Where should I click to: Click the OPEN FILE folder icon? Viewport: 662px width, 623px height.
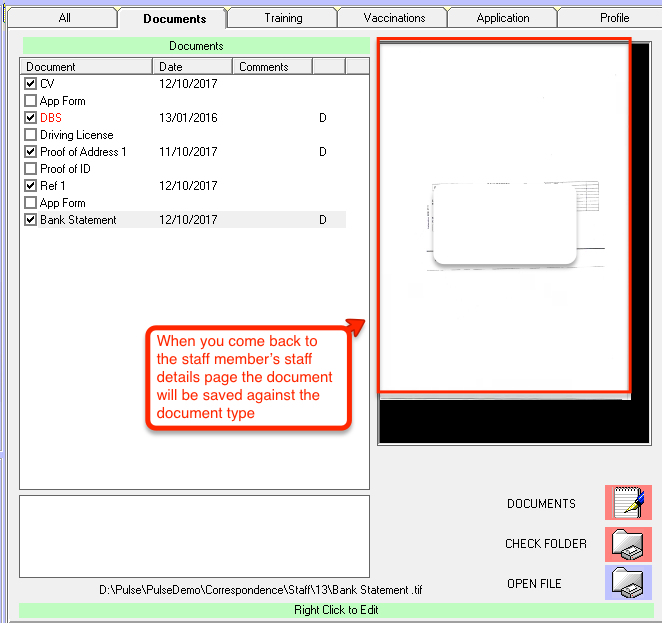tap(628, 583)
